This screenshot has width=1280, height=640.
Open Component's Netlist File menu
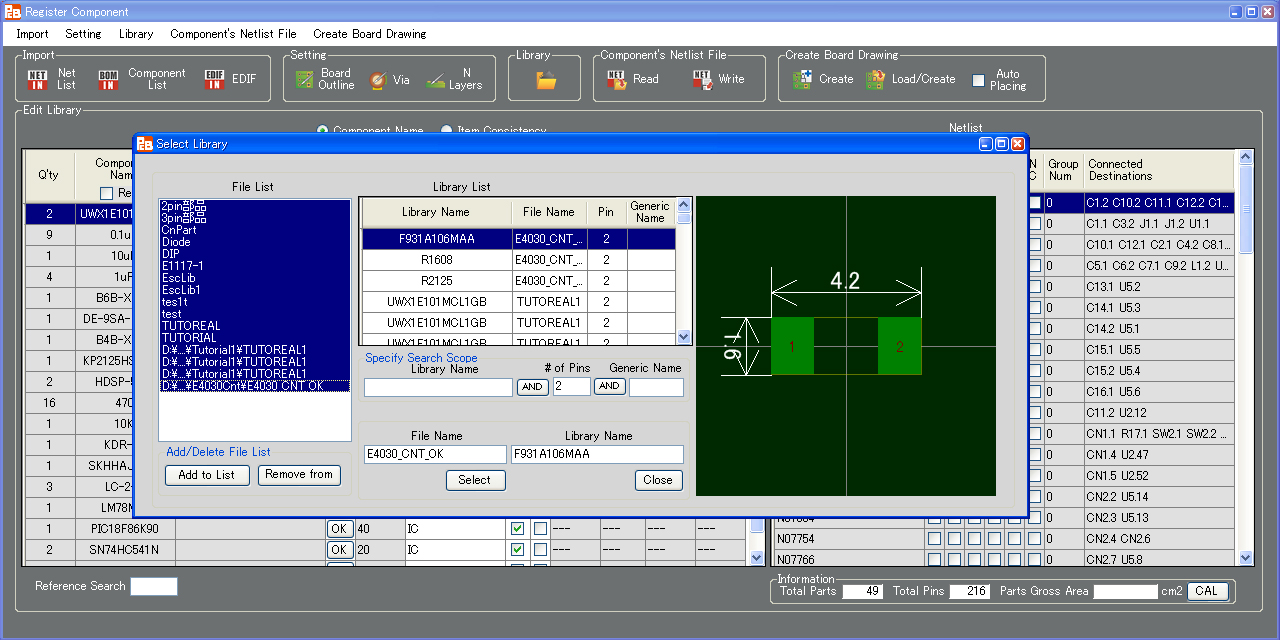[233, 34]
